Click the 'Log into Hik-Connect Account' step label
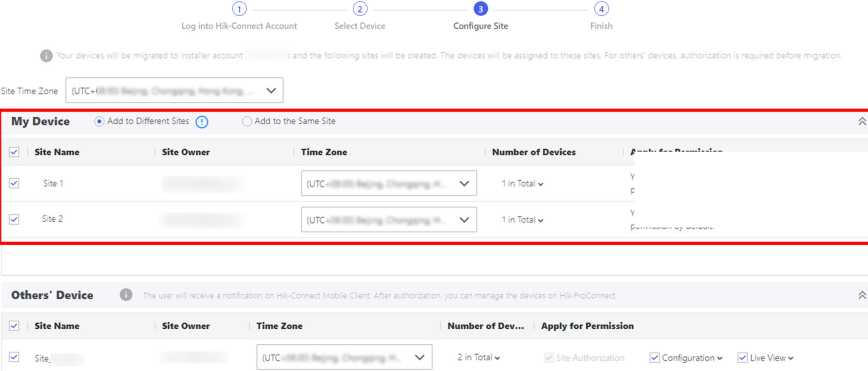Viewport: 868px width, 371px height. (x=239, y=26)
